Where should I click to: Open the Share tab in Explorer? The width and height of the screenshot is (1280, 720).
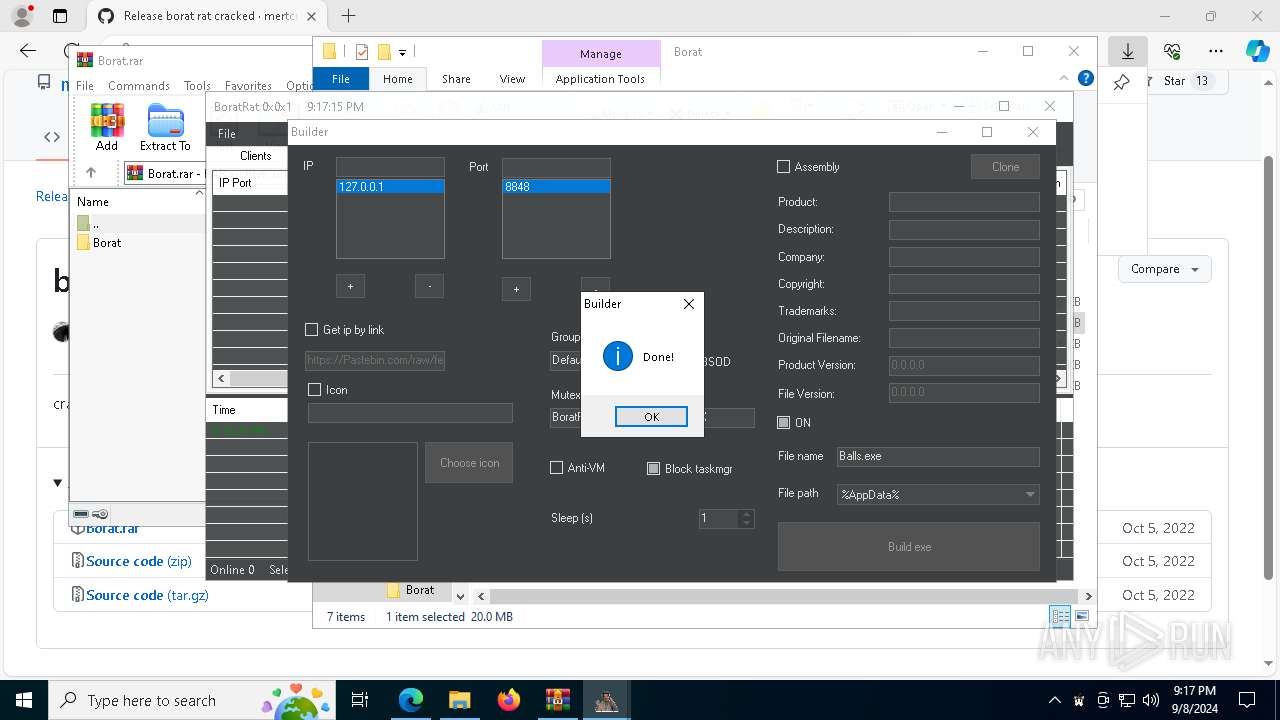456,79
